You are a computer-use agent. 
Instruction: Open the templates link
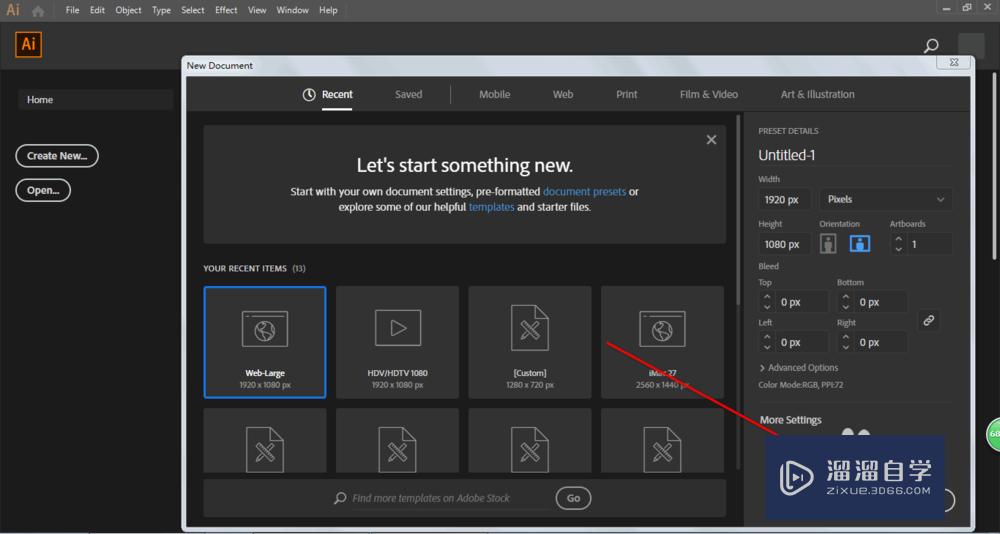pos(491,207)
